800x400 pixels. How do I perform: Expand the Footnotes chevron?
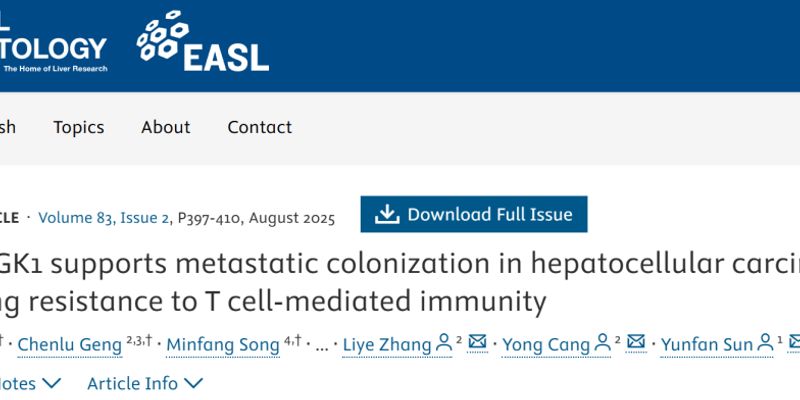(50, 383)
